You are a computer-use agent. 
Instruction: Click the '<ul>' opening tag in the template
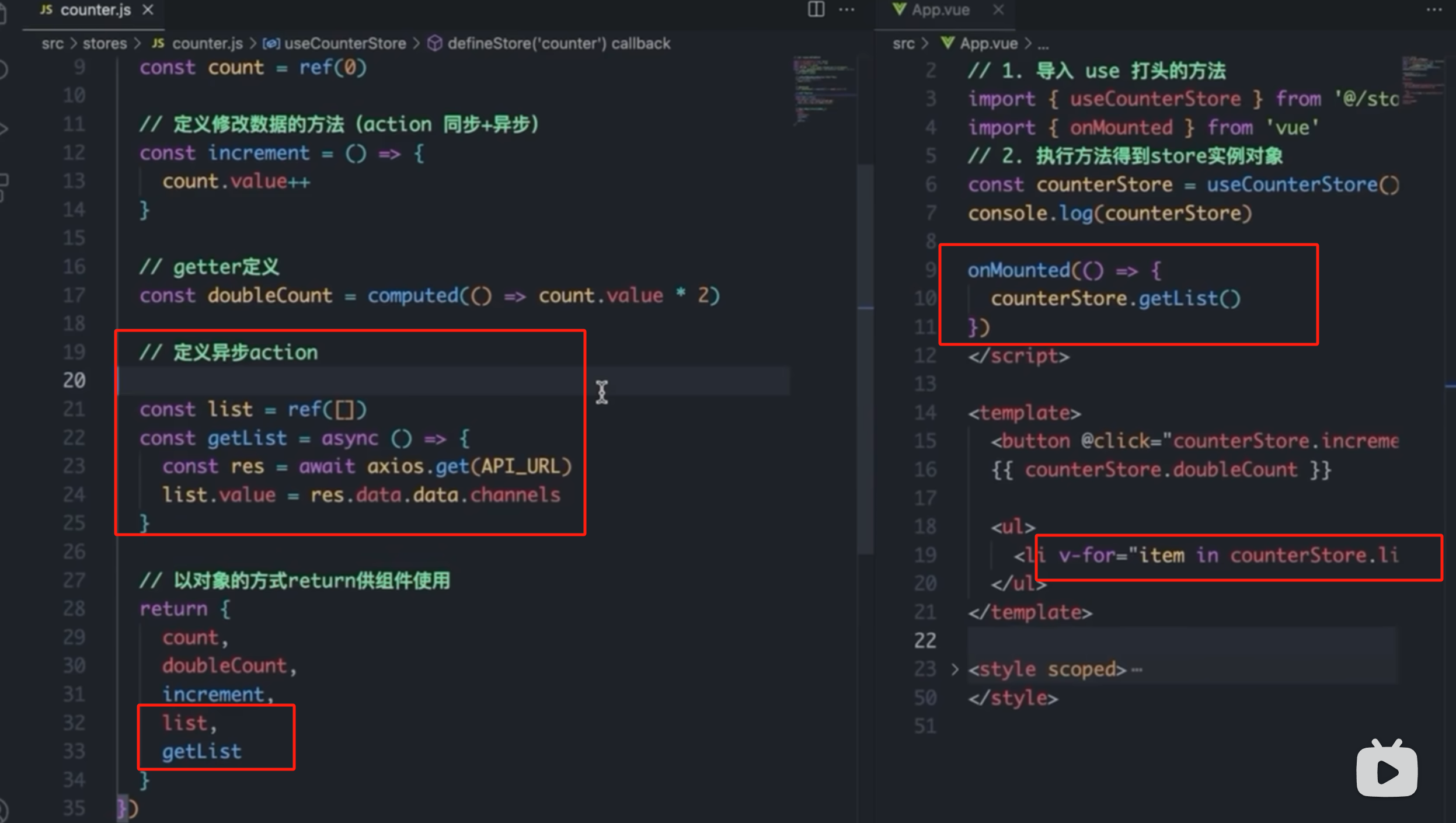pyautogui.click(x=1012, y=527)
